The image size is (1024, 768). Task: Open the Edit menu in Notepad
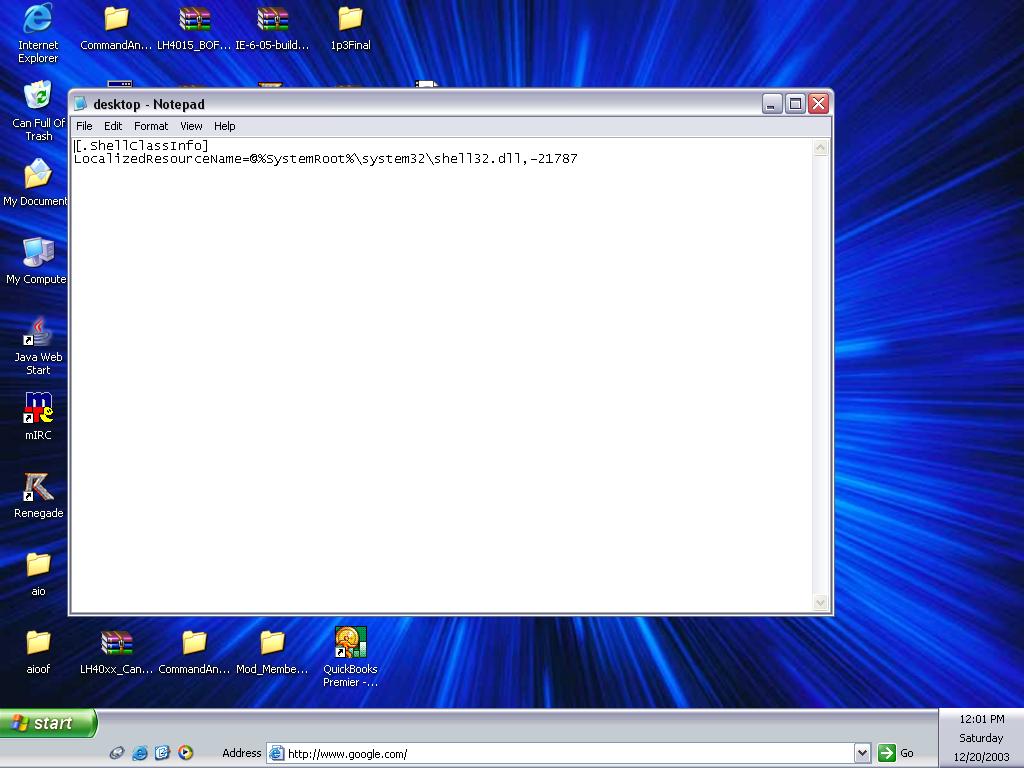(113, 126)
